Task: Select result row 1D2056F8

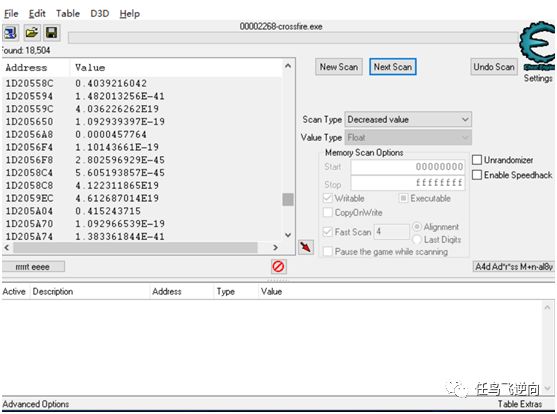Action: 142,160
